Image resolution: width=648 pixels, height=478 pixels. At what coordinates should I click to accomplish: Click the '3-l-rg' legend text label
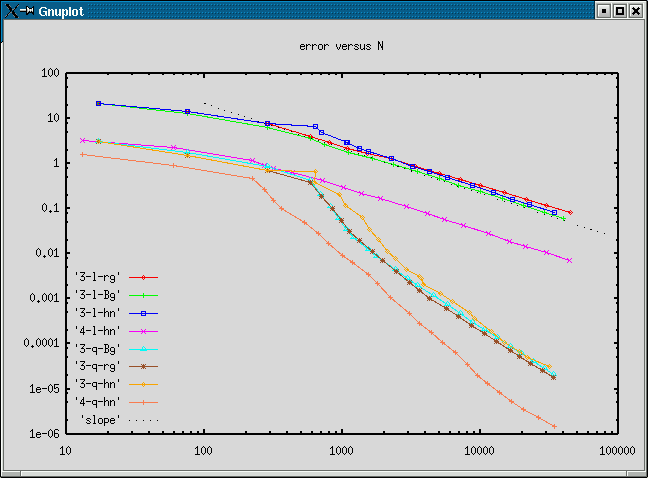(98, 277)
